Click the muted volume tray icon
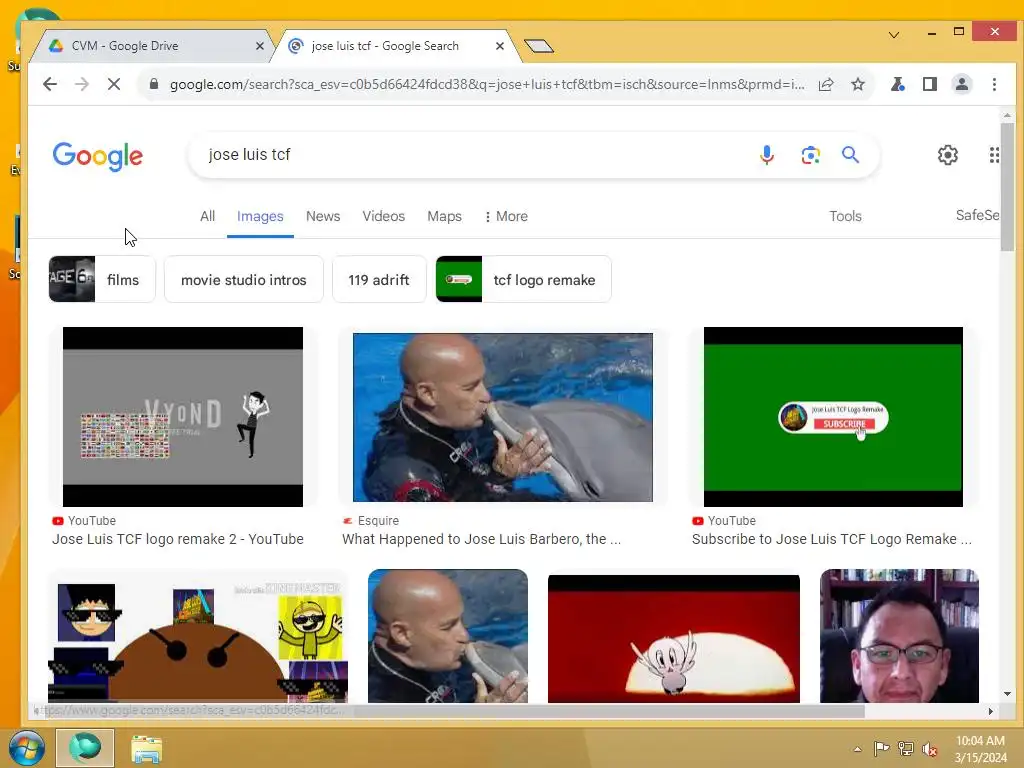Viewport: 1024px width, 768px height. [930, 749]
